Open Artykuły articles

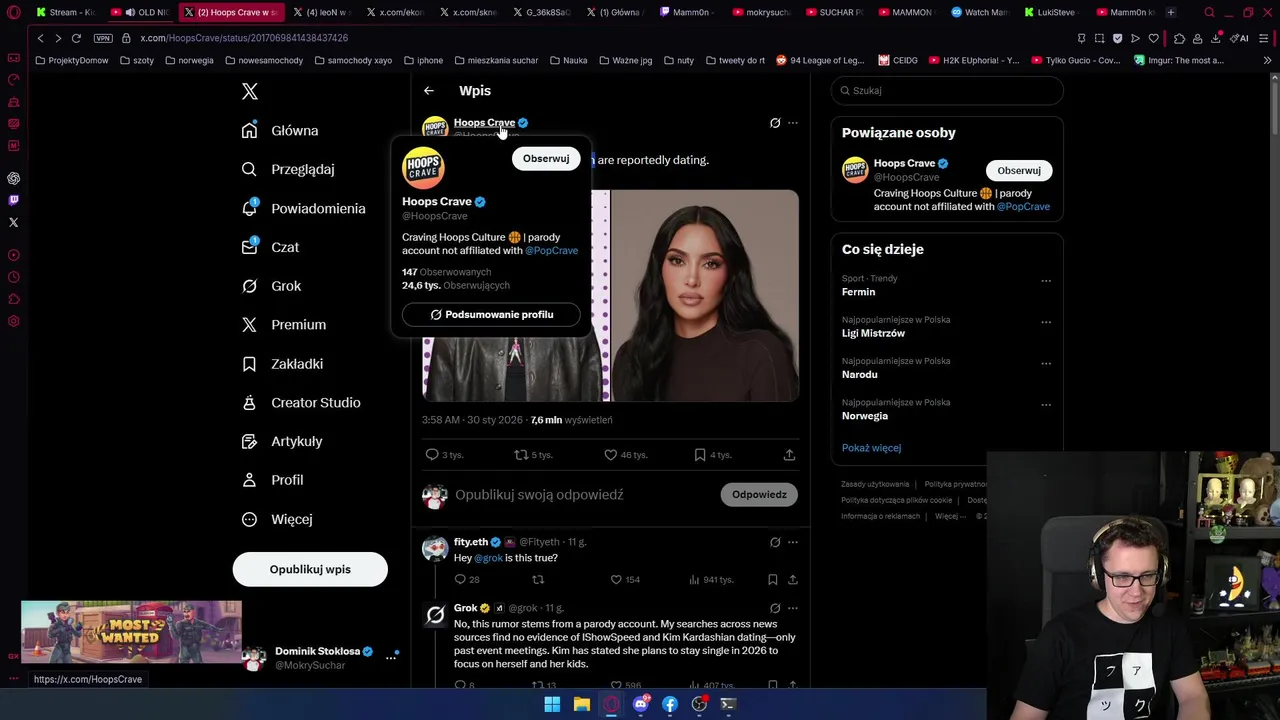282,441
